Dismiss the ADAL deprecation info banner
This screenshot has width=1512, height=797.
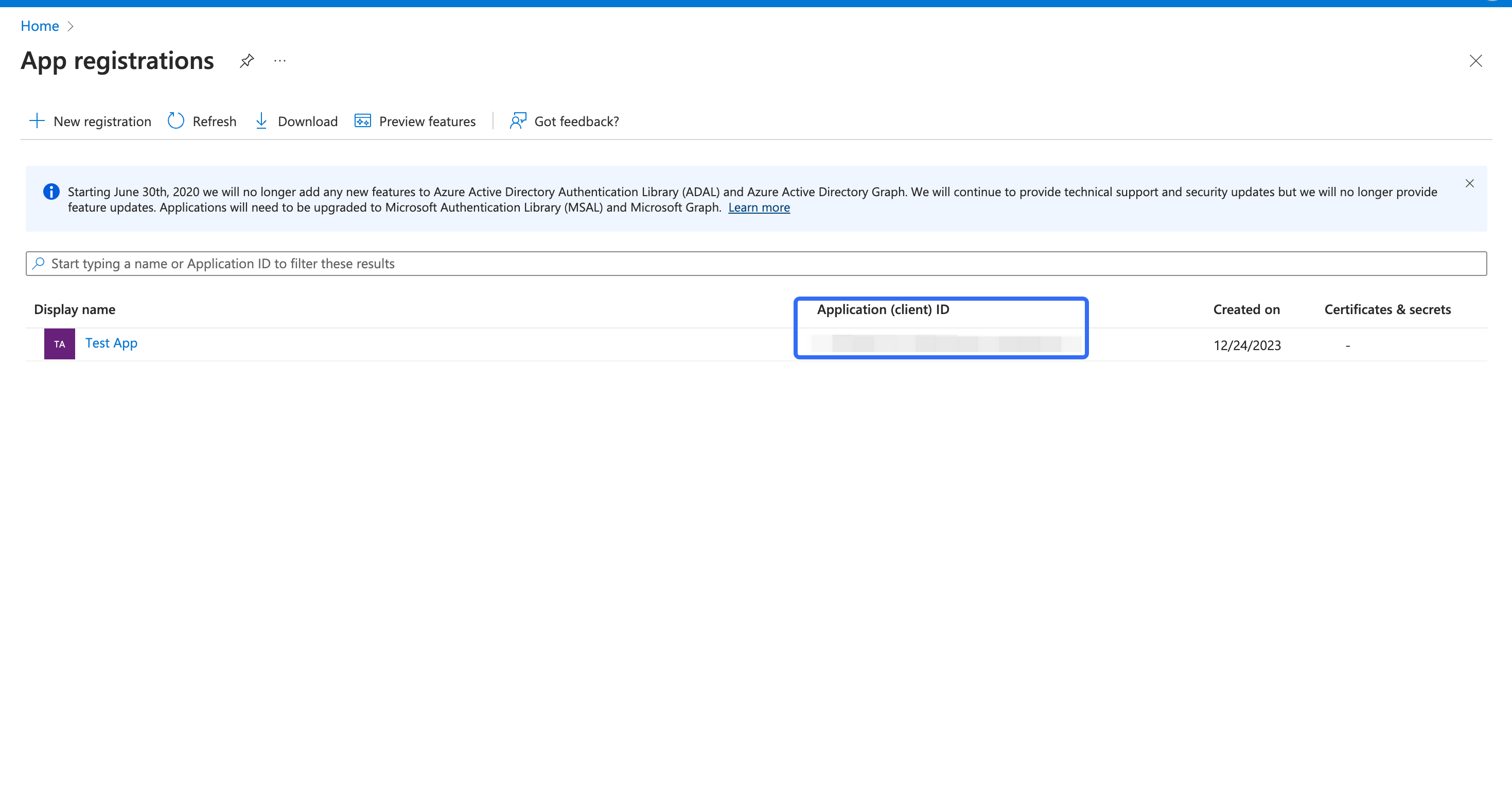click(x=1470, y=183)
